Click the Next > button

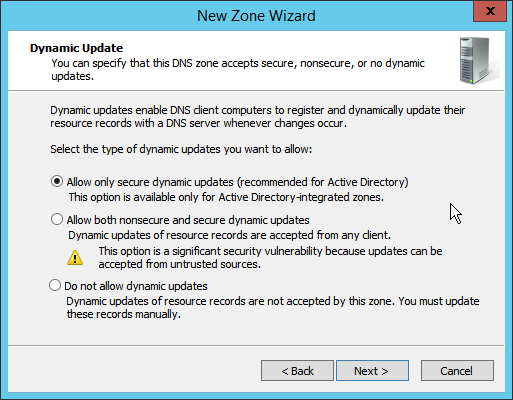point(372,370)
